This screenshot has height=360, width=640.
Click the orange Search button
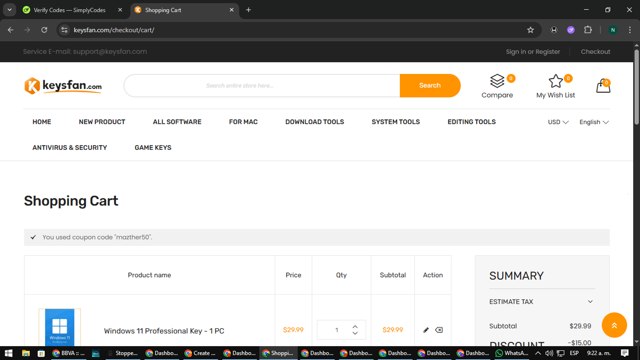point(430,85)
